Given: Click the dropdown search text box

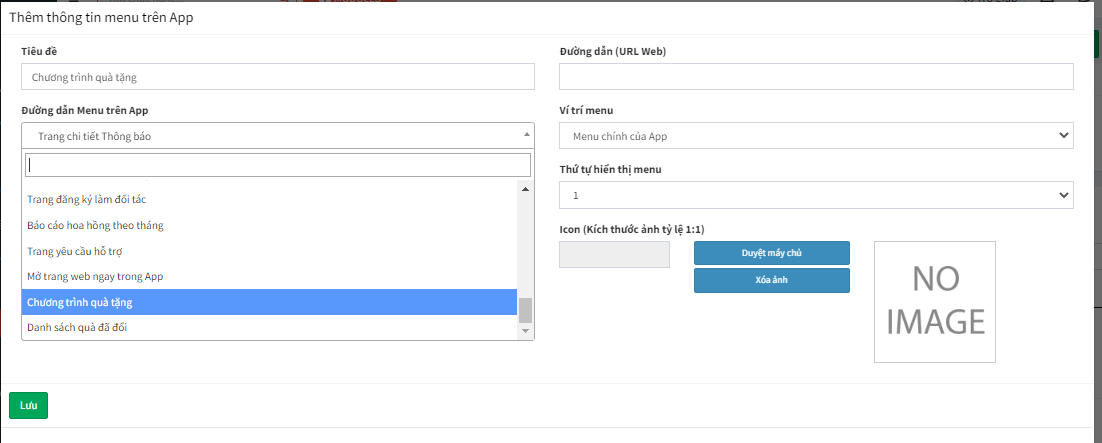Looking at the screenshot, I should (277, 165).
